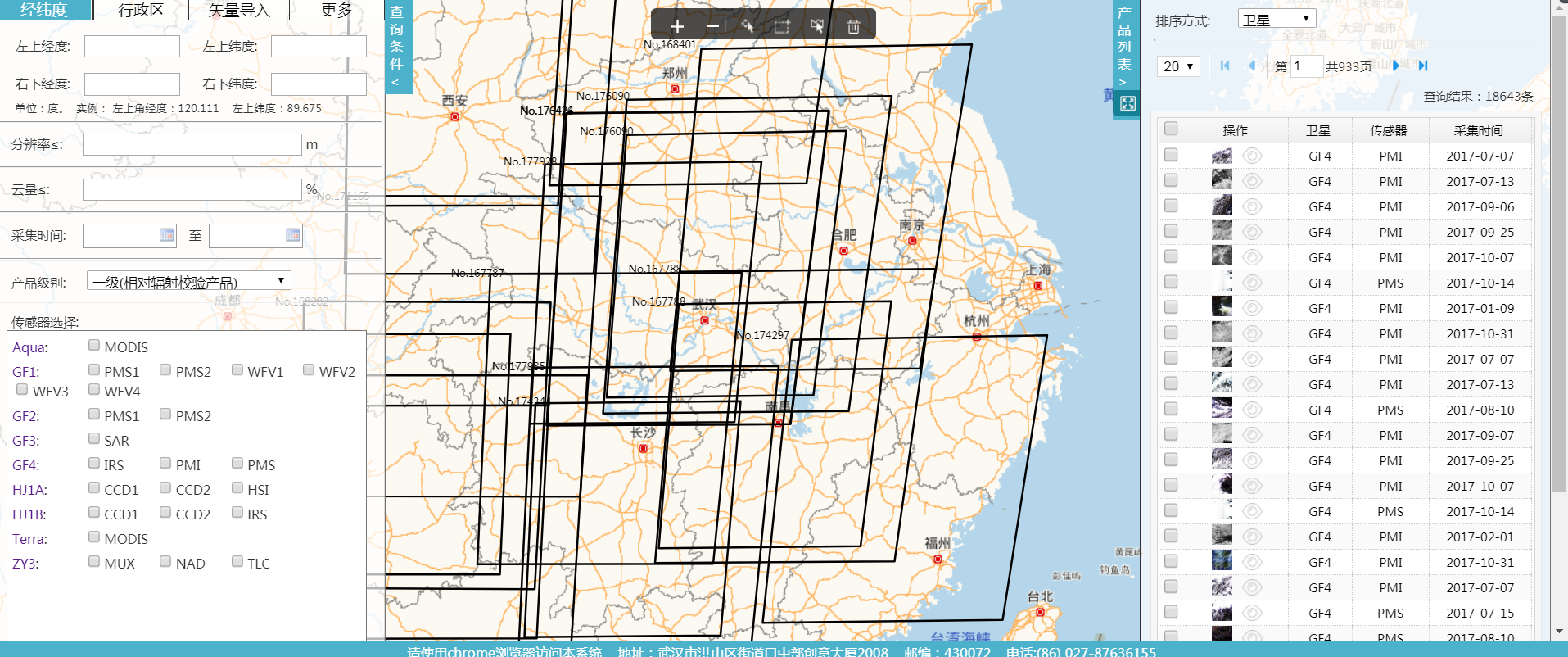Go to the next results page
Screen dimensions: 1568x657
[x=1396, y=66]
